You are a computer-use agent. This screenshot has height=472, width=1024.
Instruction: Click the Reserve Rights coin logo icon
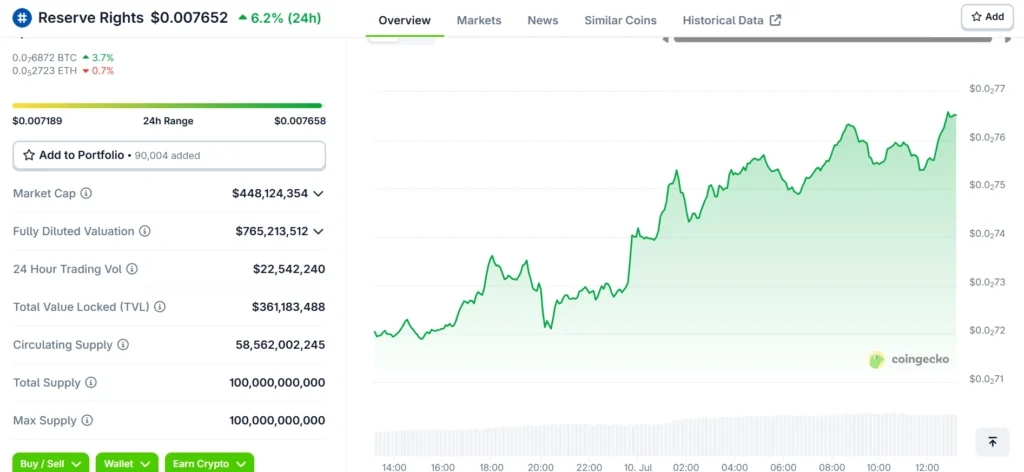pos(22,18)
